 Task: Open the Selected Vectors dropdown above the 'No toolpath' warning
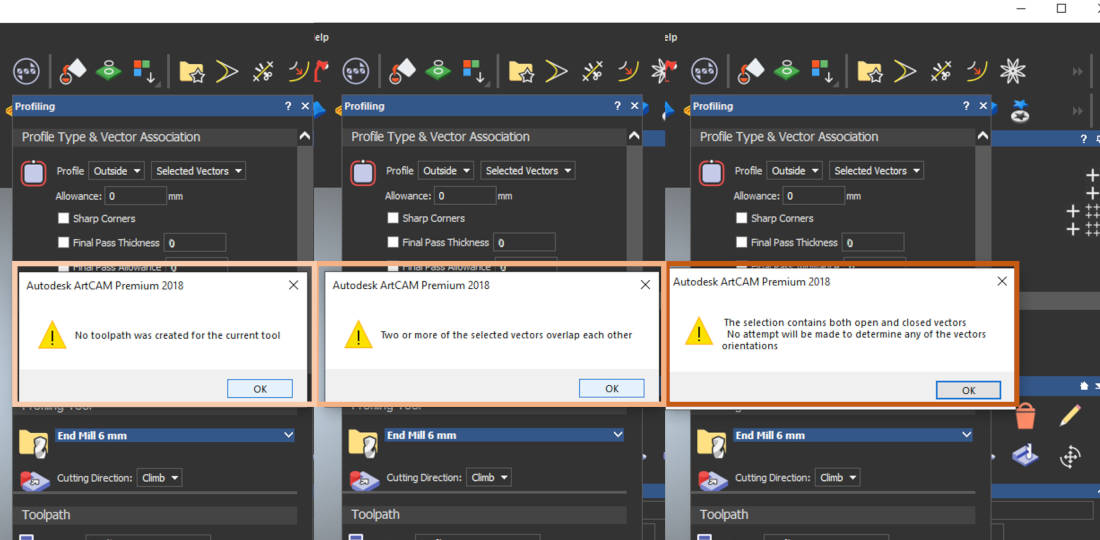199,170
